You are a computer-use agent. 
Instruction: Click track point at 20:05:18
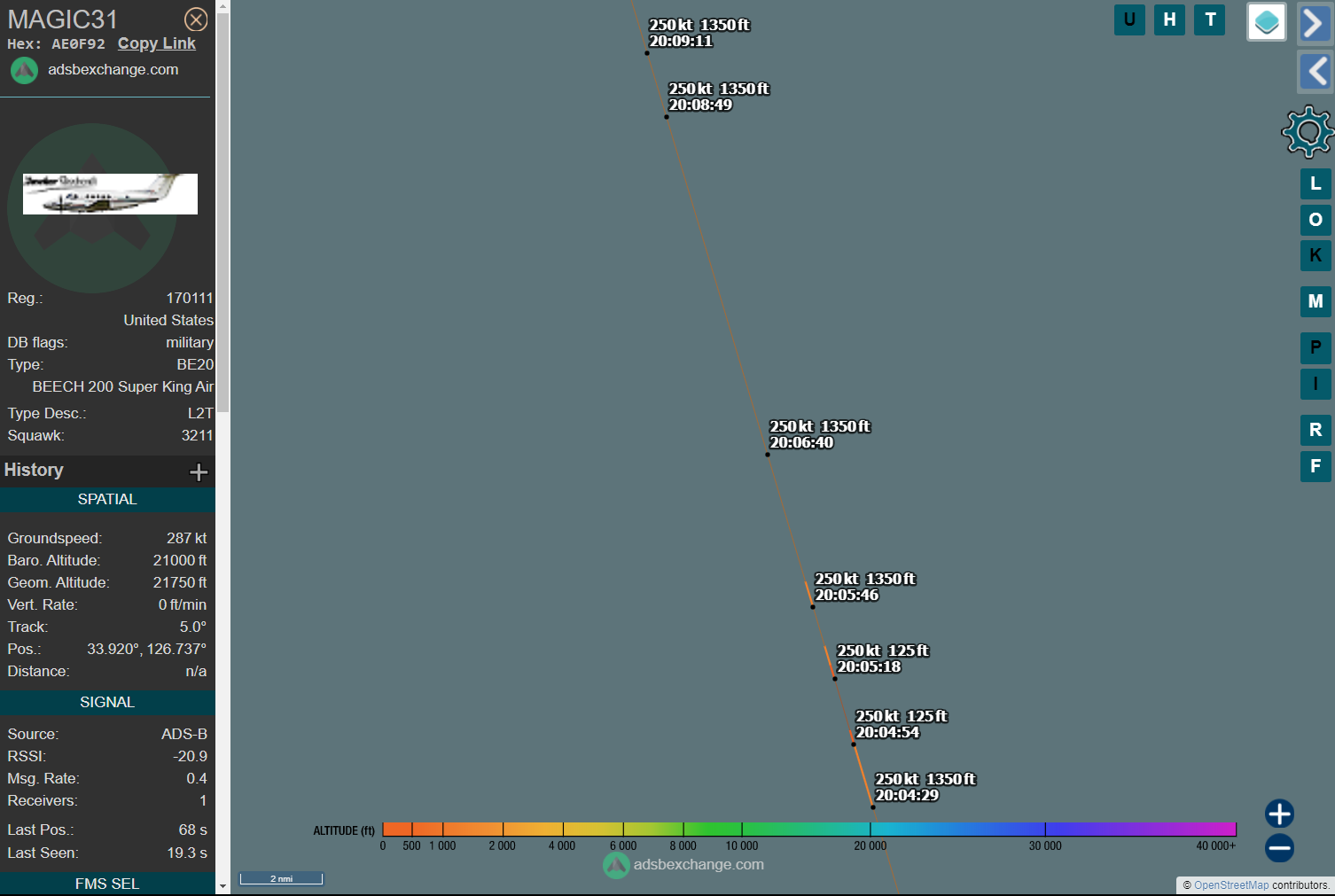click(x=835, y=679)
